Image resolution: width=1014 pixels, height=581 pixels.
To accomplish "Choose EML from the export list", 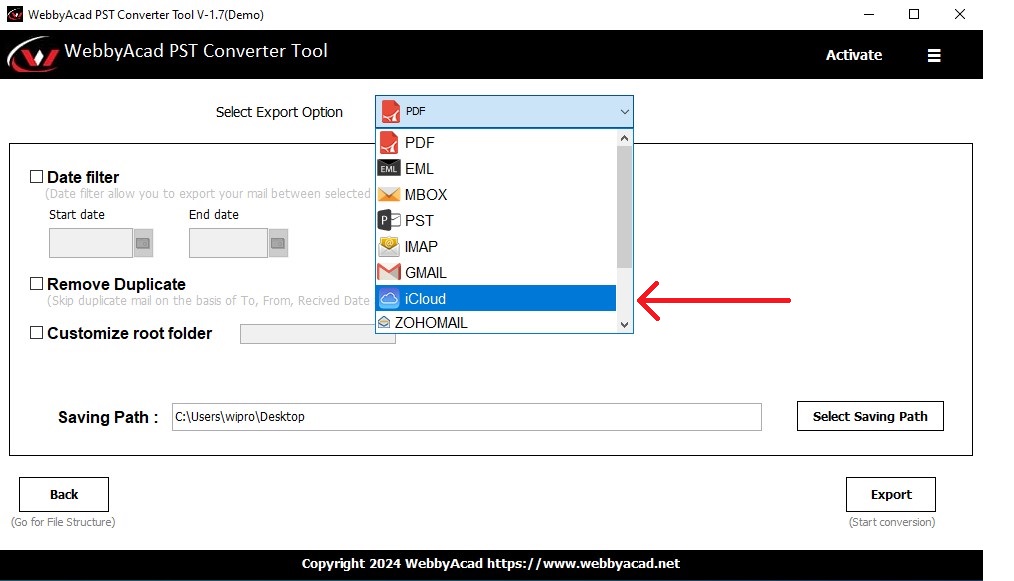I will (x=496, y=168).
